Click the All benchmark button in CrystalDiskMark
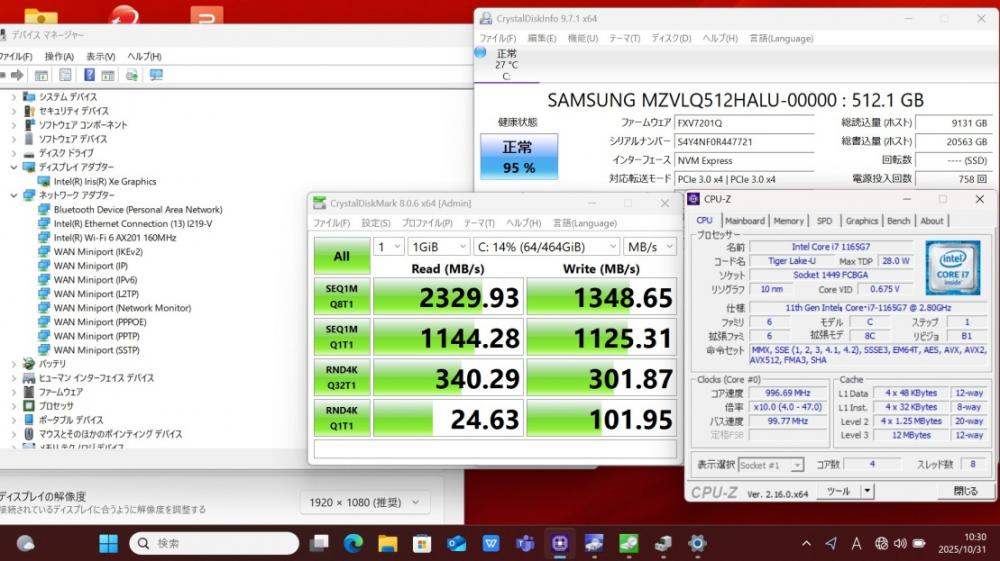1000x561 pixels. [x=342, y=256]
